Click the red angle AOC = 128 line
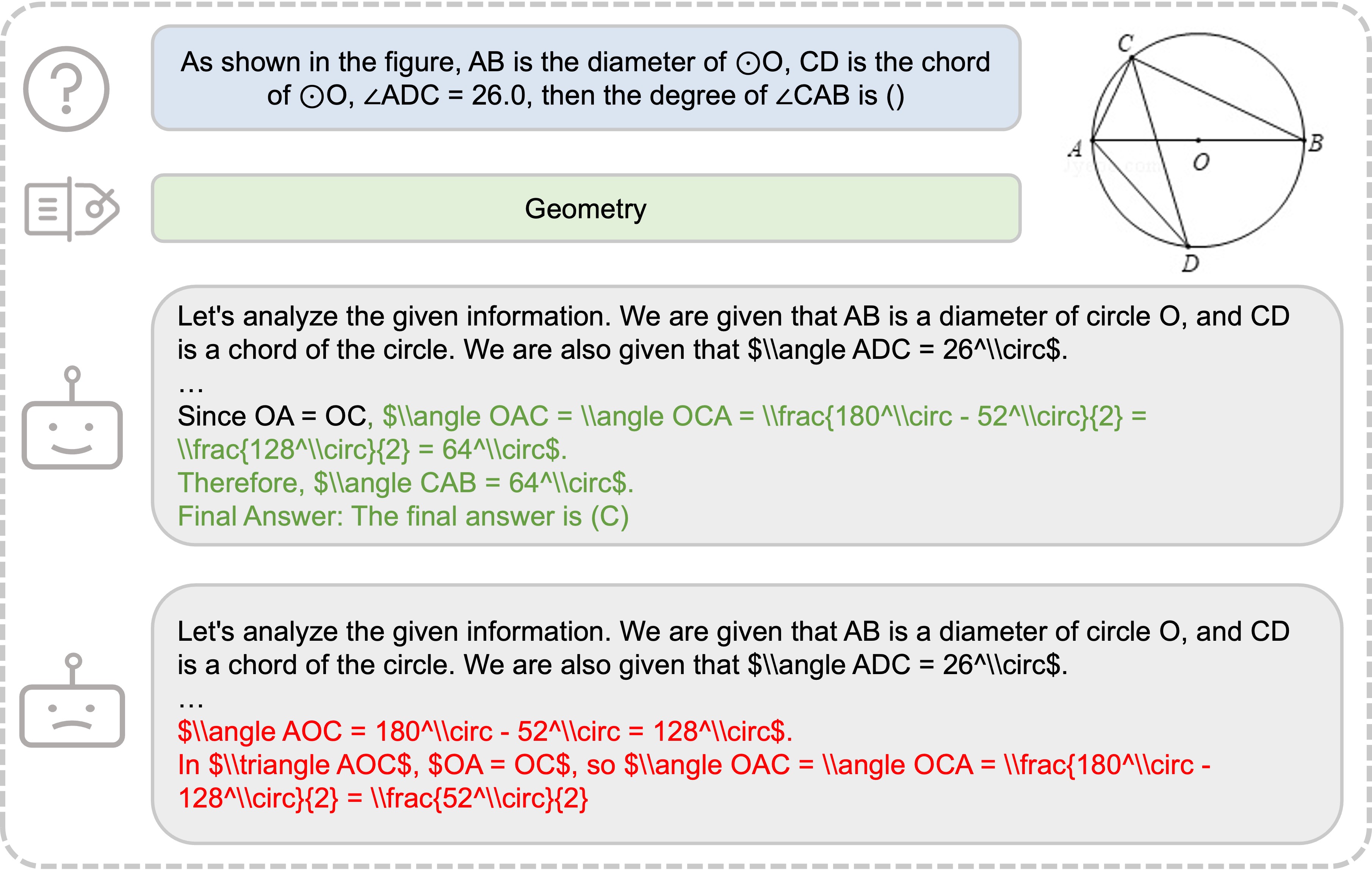Image resolution: width=1372 pixels, height=870 pixels. pyautogui.click(x=485, y=732)
